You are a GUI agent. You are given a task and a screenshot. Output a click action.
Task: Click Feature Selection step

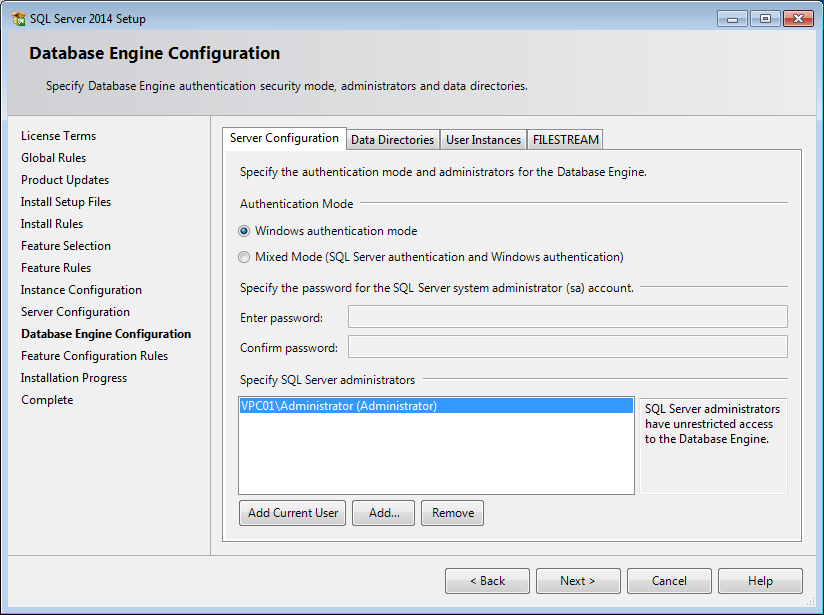pos(66,246)
